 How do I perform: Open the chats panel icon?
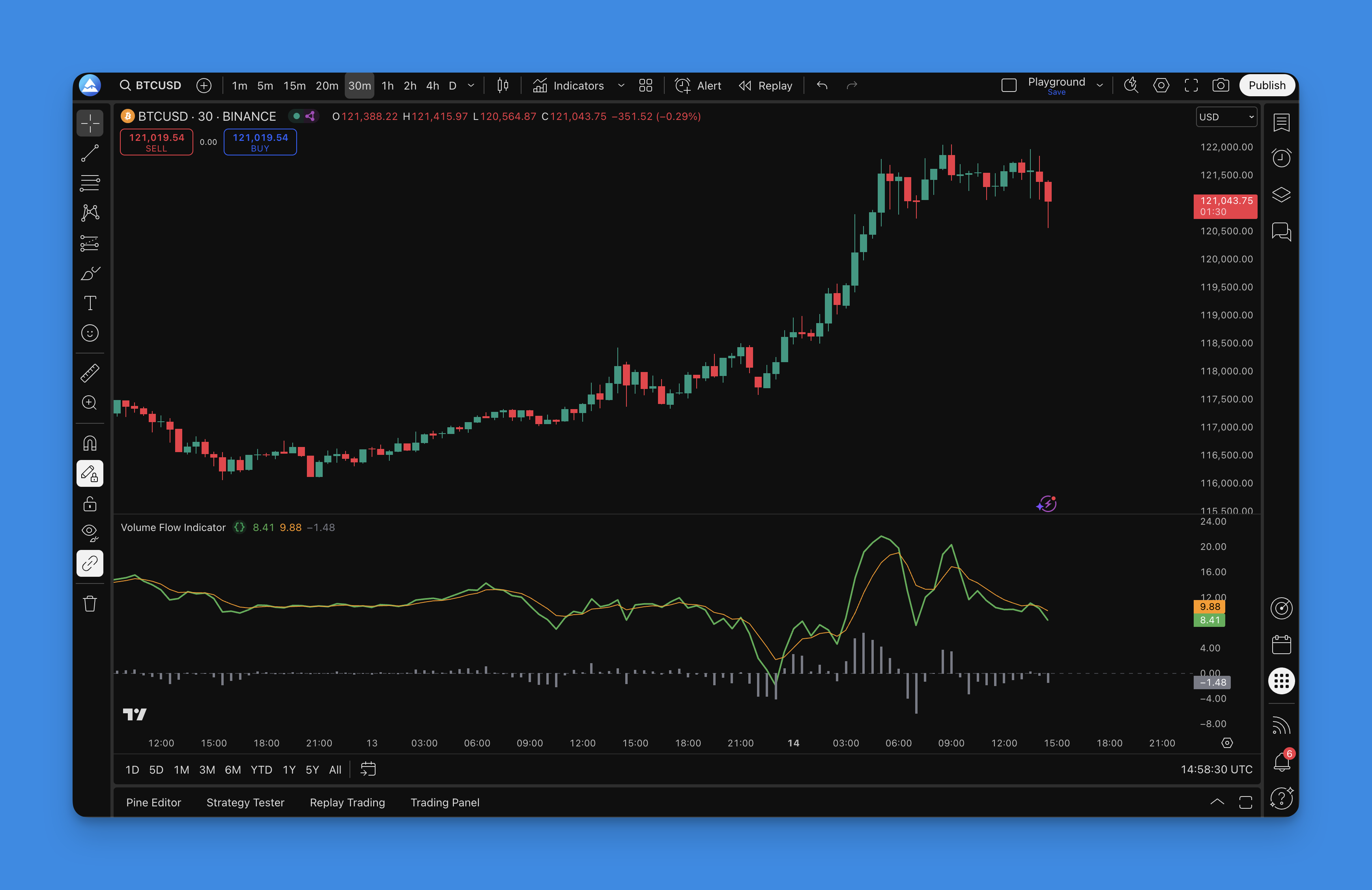tap(1282, 232)
